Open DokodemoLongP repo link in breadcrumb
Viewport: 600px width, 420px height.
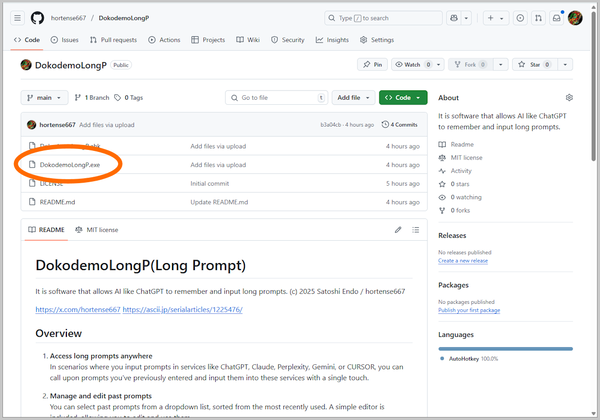[124, 18]
